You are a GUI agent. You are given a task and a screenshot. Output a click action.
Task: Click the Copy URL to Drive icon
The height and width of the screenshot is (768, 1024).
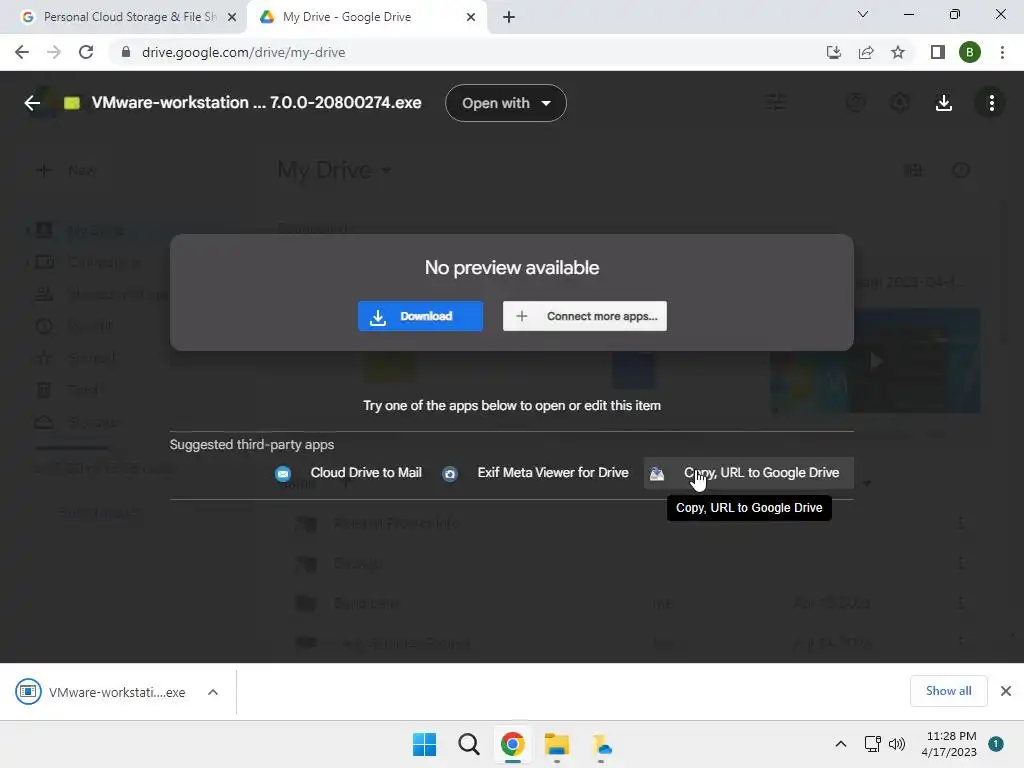(x=657, y=474)
